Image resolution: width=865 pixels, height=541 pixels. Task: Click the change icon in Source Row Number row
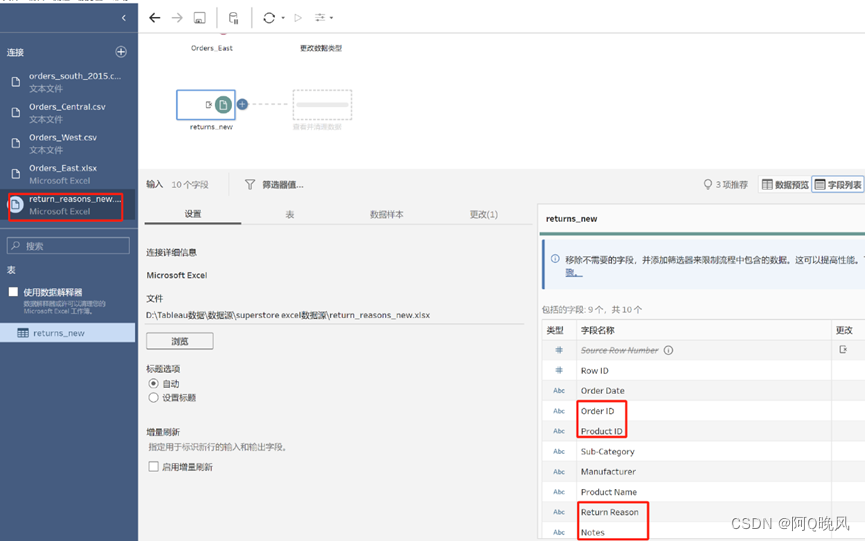843,350
